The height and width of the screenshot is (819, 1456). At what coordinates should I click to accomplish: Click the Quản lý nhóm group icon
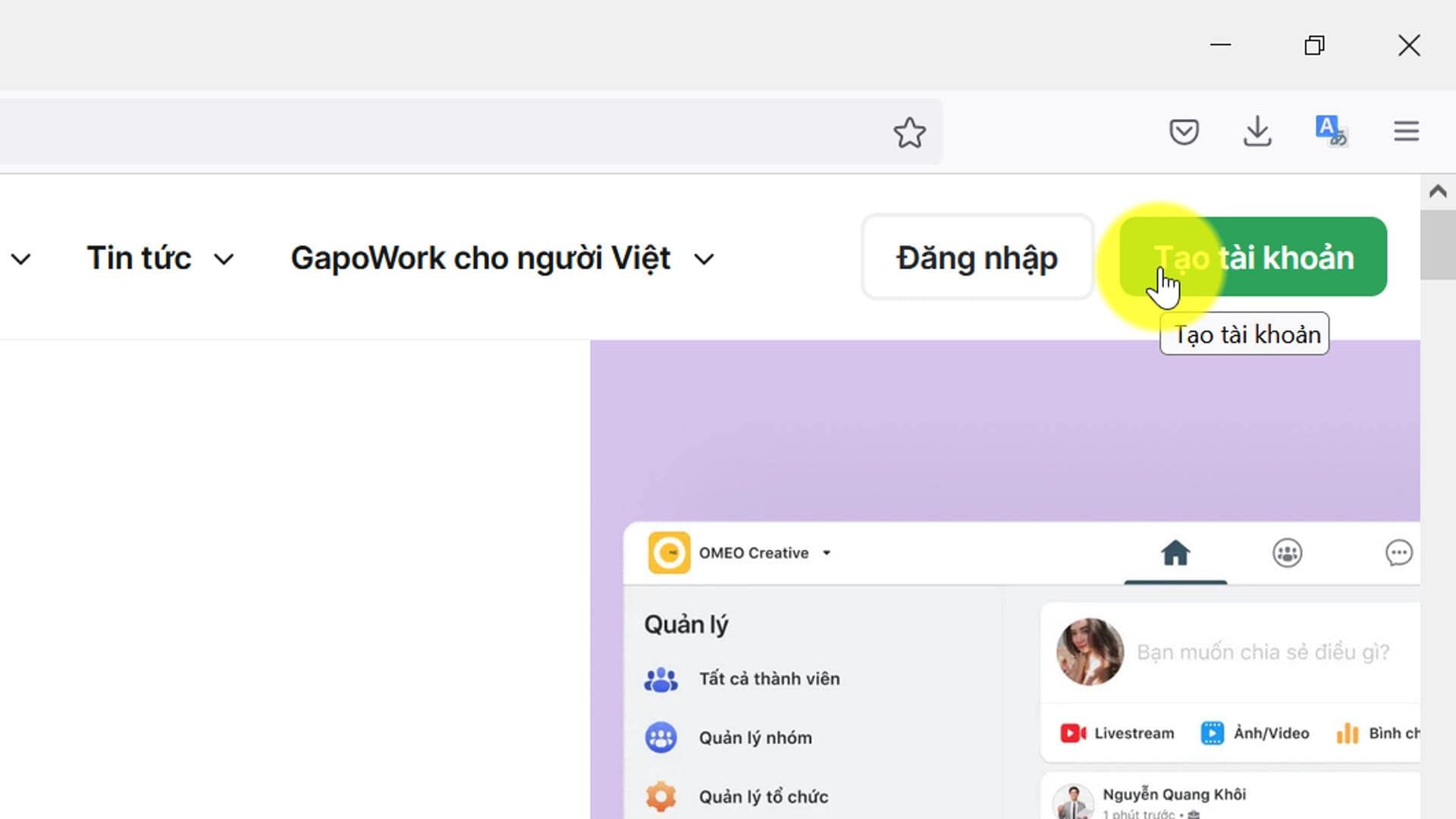click(x=661, y=737)
